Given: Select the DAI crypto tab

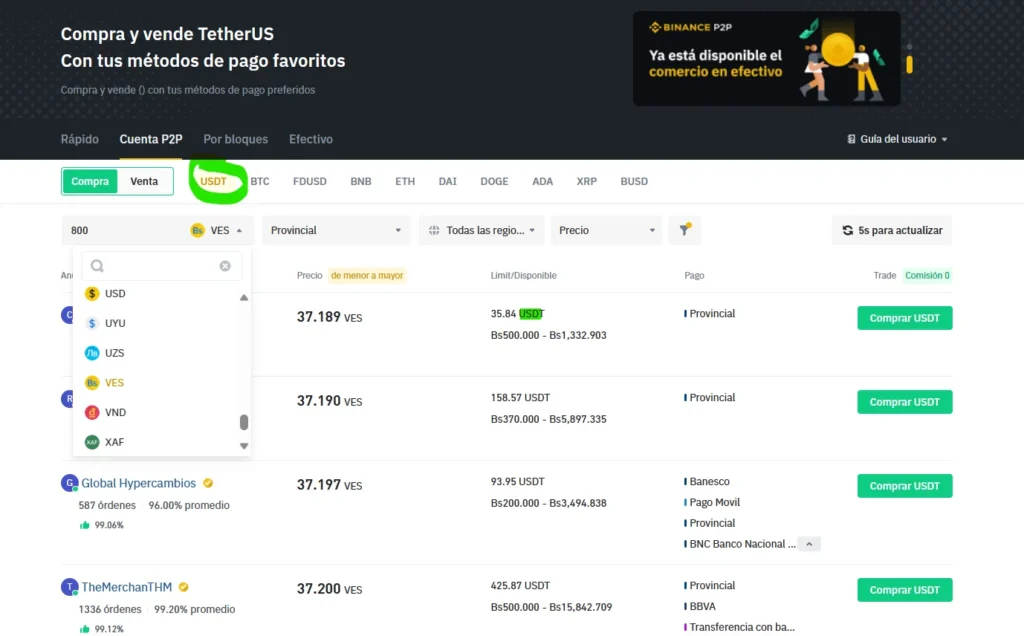Looking at the screenshot, I should (x=447, y=182).
